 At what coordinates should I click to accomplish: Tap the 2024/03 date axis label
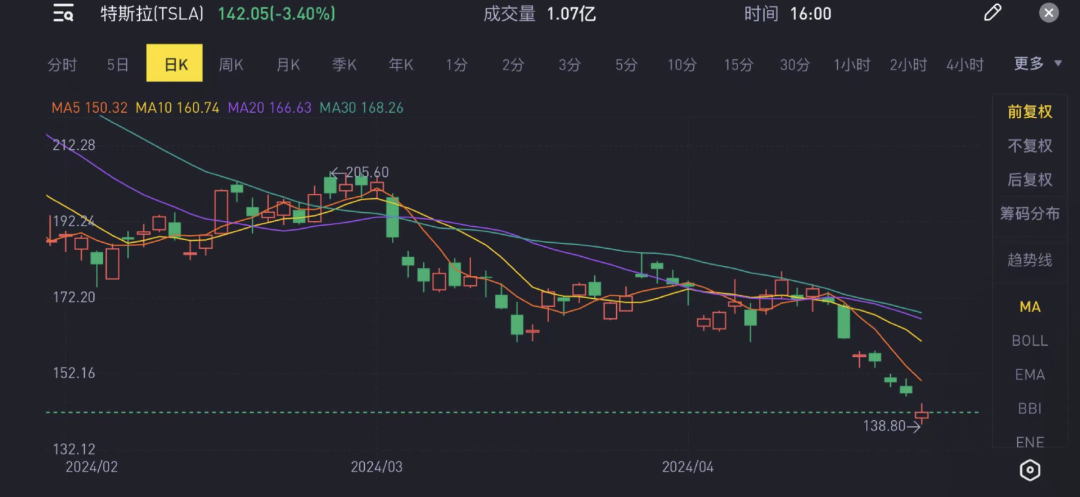tap(377, 467)
